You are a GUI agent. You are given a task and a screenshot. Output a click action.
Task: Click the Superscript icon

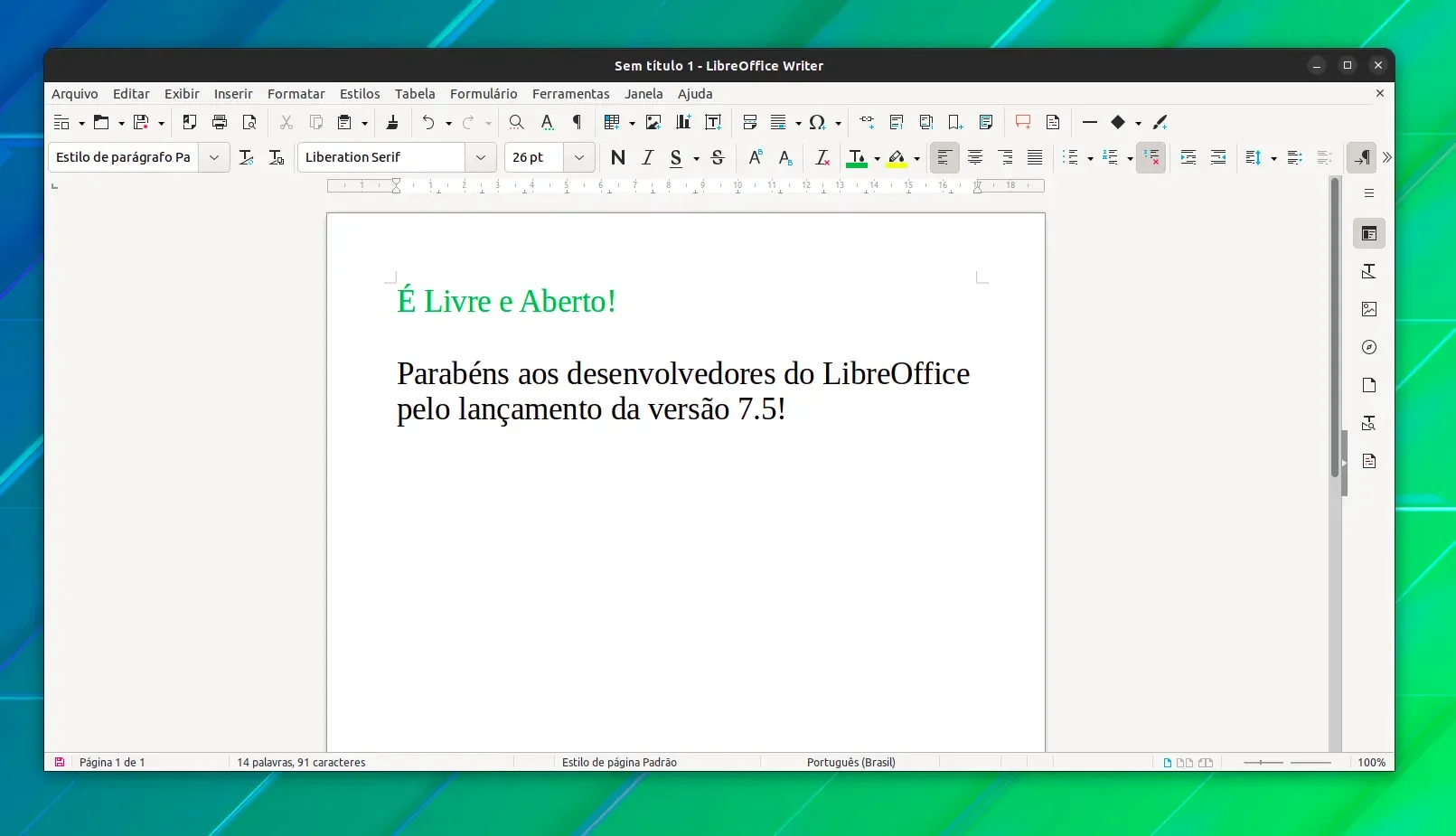click(756, 157)
